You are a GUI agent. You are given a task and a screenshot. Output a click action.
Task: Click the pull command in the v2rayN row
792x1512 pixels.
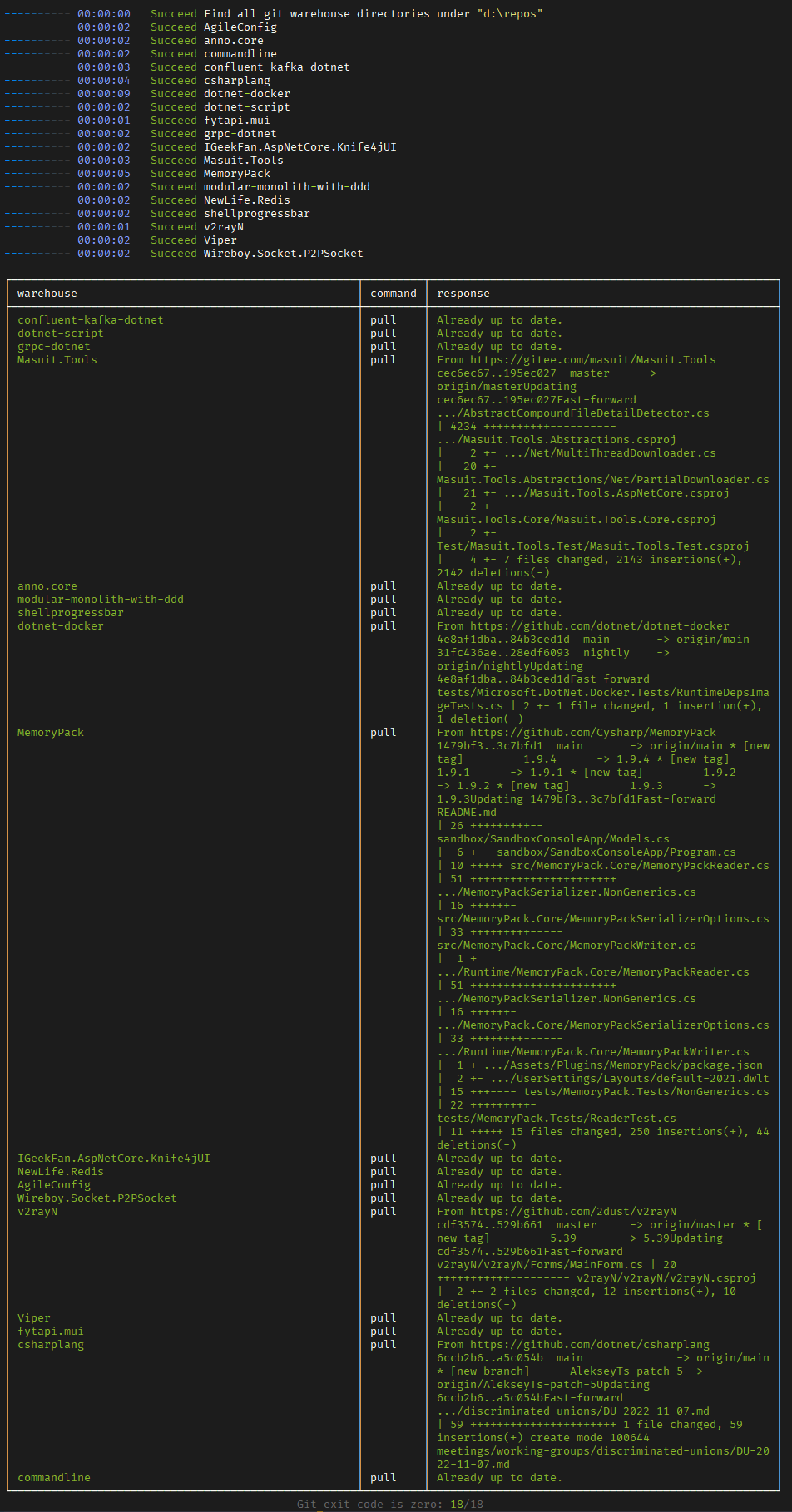[x=383, y=1212]
